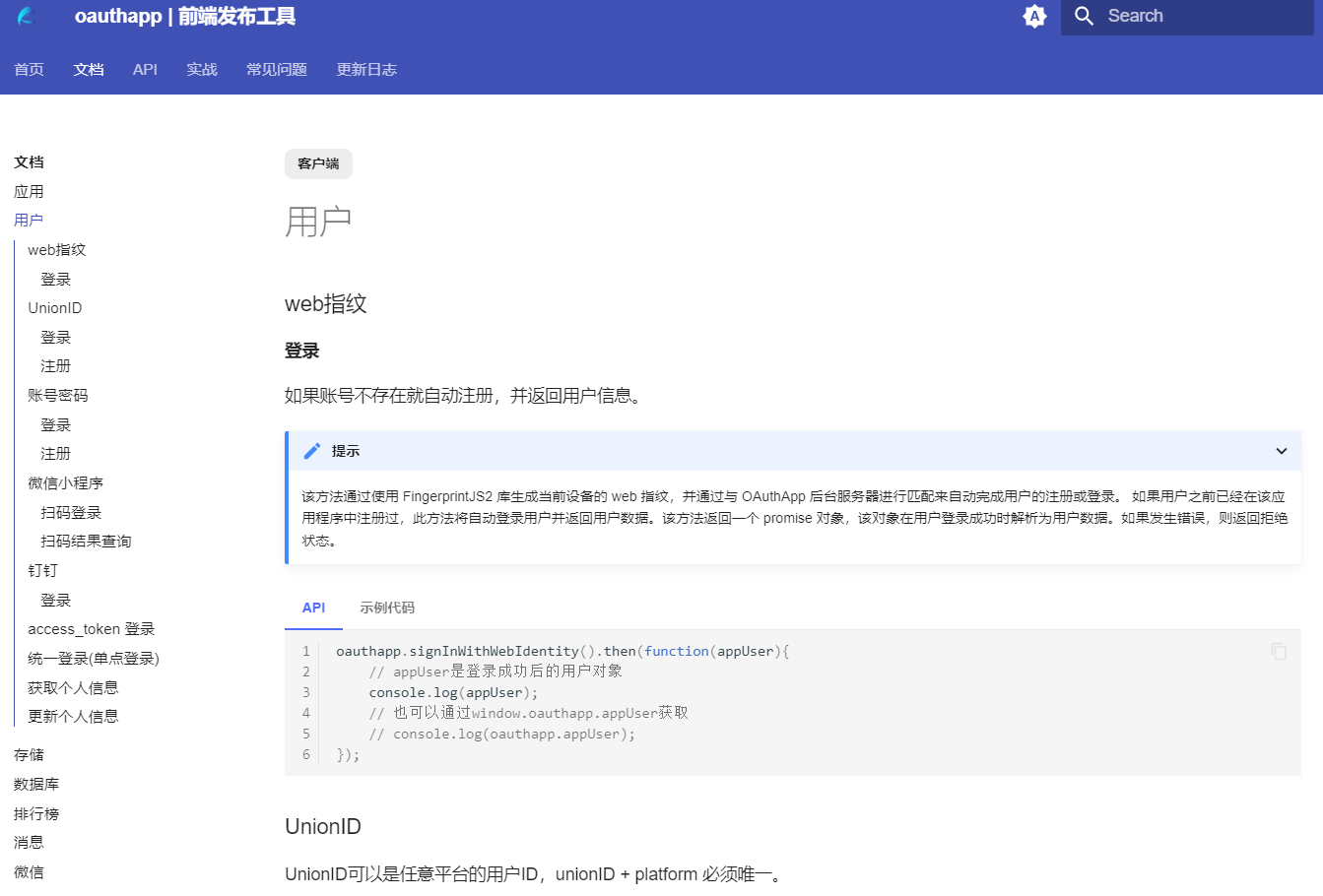Open 登录 under 账号密码 in sidebar
This screenshot has width=1323, height=896.
tap(55, 424)
